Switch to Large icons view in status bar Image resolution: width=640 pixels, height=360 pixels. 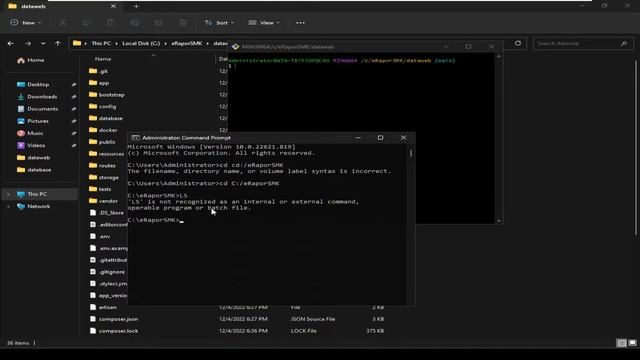point(632,343)
